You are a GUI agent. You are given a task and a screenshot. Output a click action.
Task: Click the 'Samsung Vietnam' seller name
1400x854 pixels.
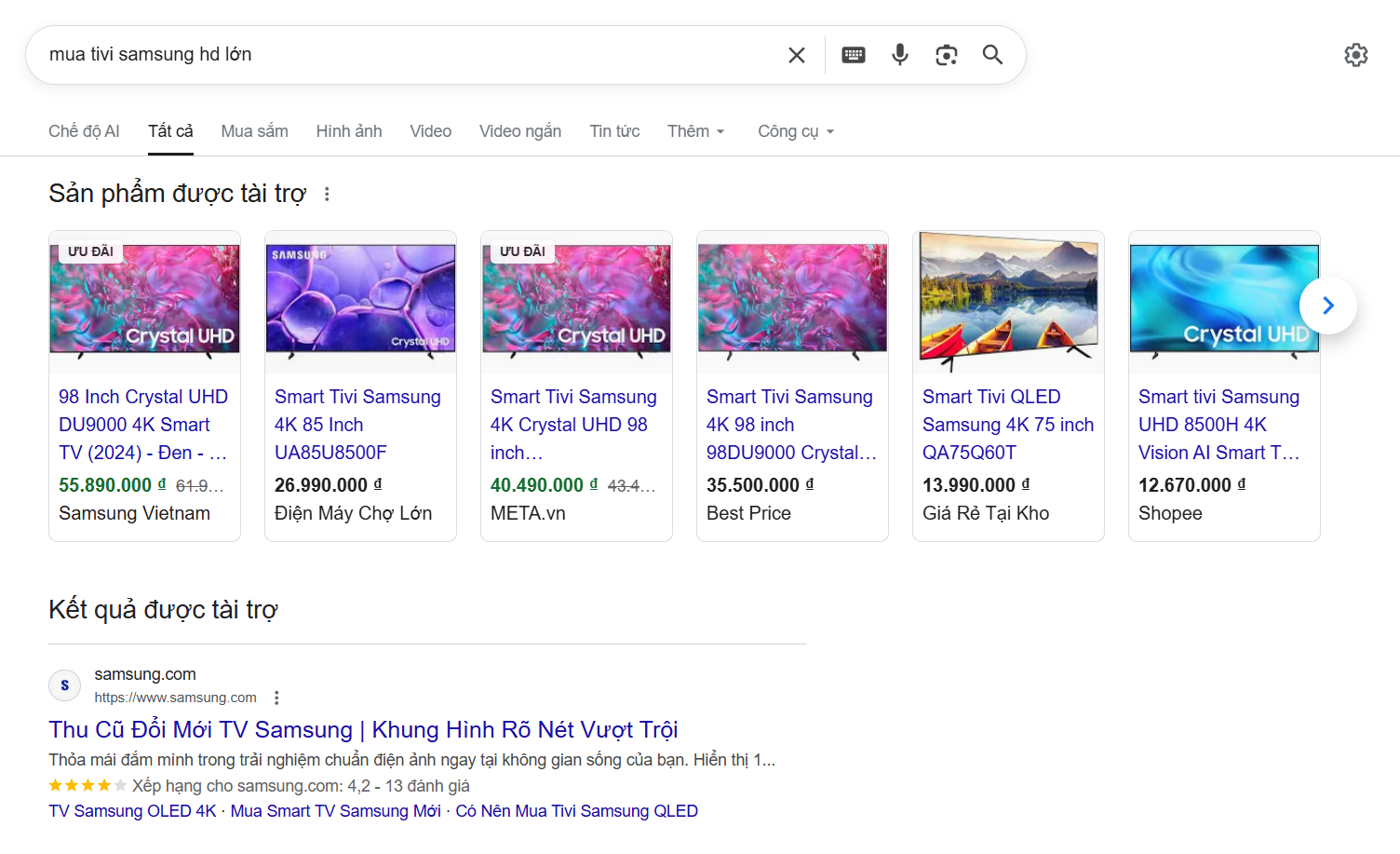click(x=135, y=513)
